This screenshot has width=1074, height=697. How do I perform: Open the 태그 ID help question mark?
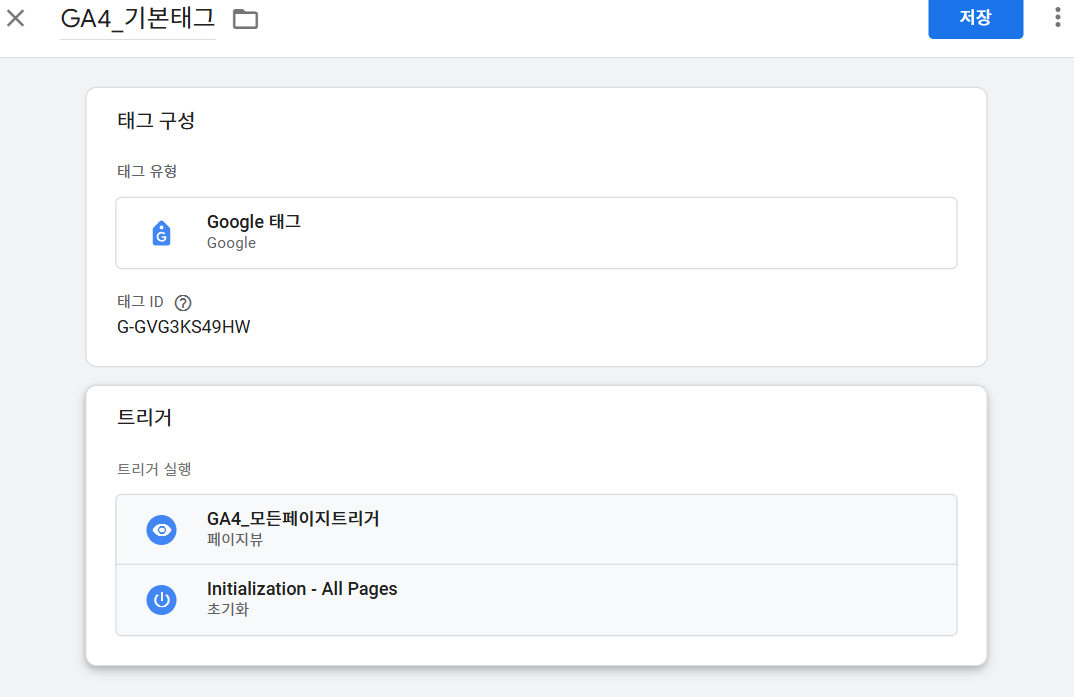tap(183, 303)
